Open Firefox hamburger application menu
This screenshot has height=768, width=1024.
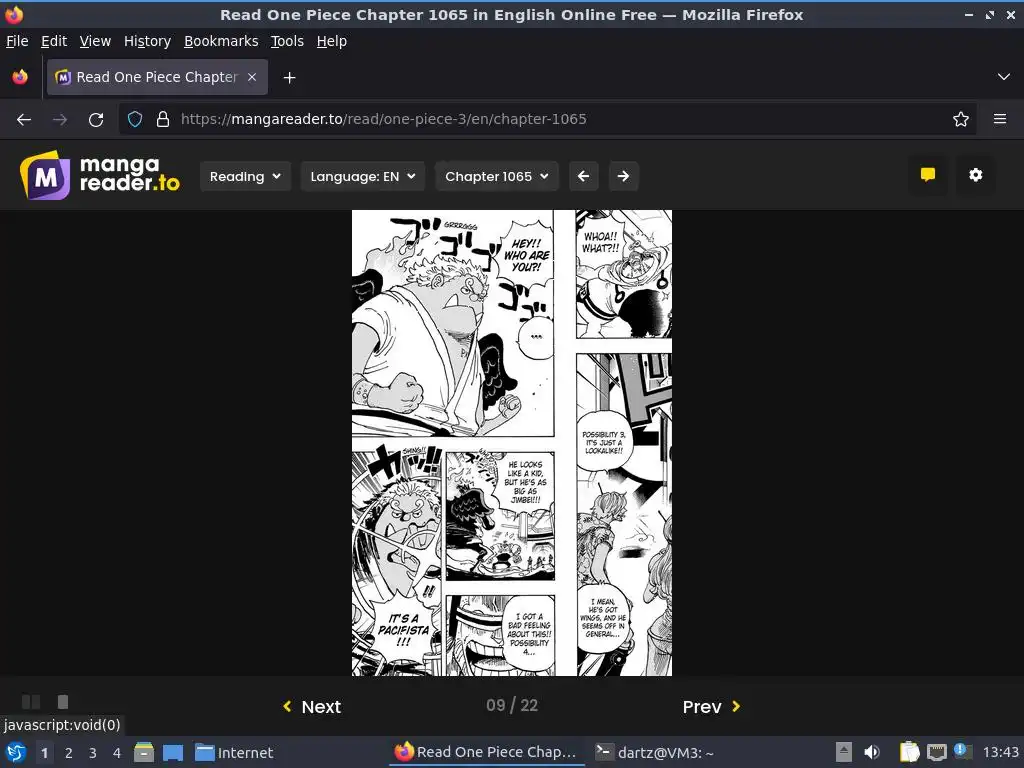(1000, 119)
